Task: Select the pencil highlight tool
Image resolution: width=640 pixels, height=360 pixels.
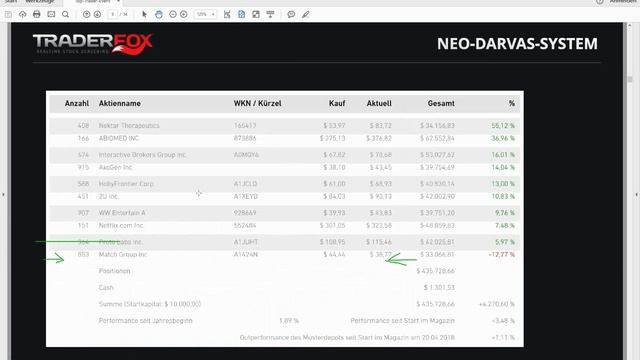Action: 306,14
